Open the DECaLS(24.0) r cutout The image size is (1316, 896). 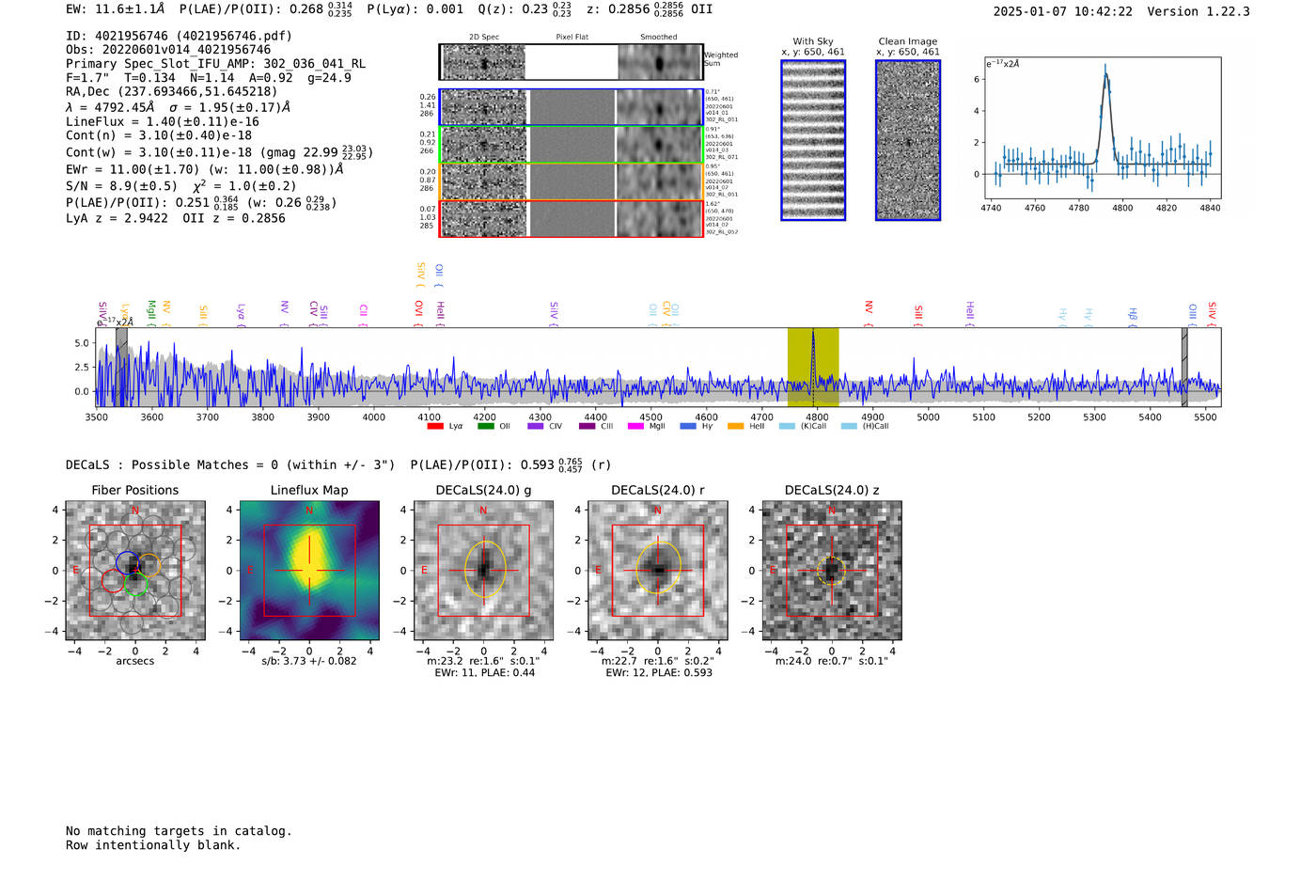[x=658, y=571]
